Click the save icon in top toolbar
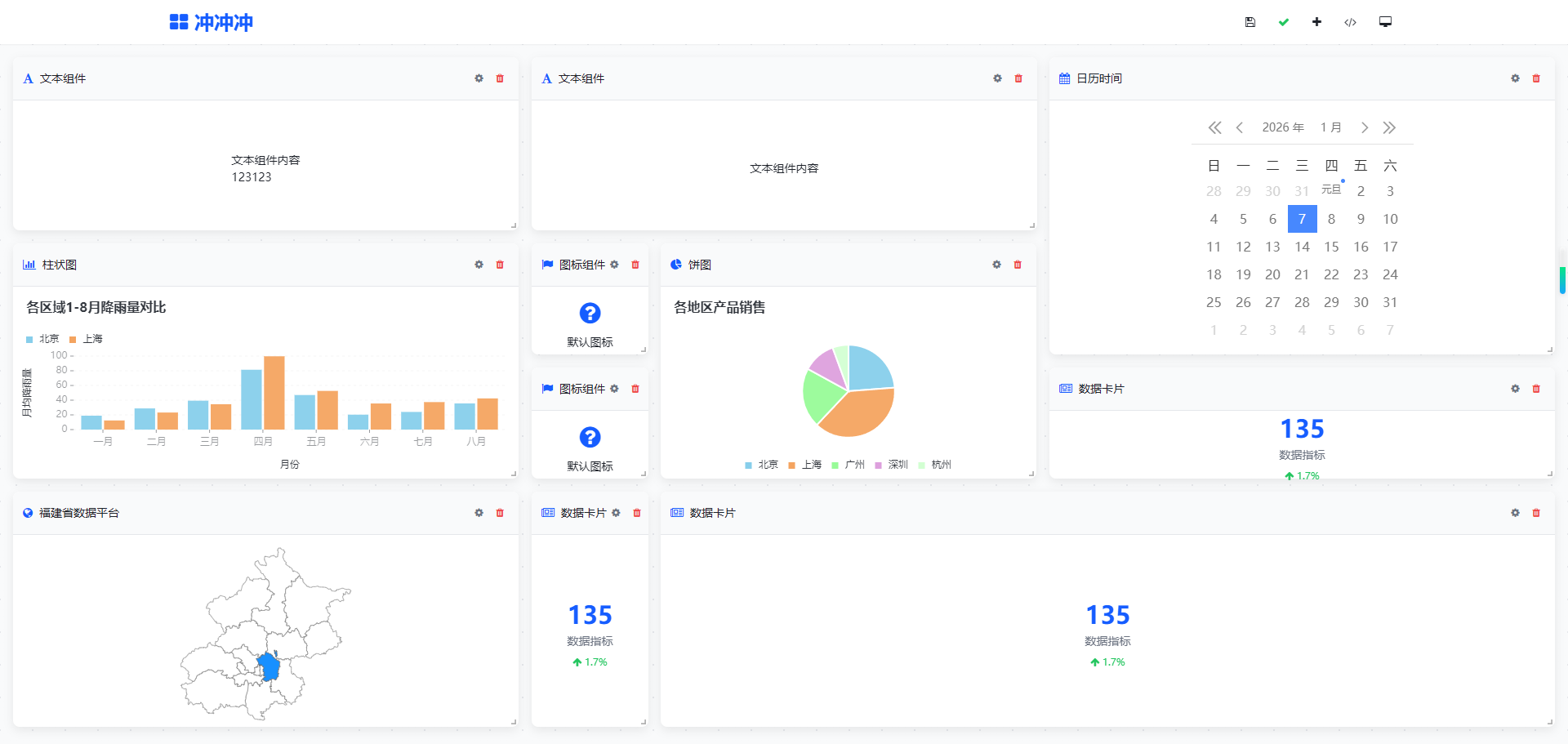 coord(1249,22)
